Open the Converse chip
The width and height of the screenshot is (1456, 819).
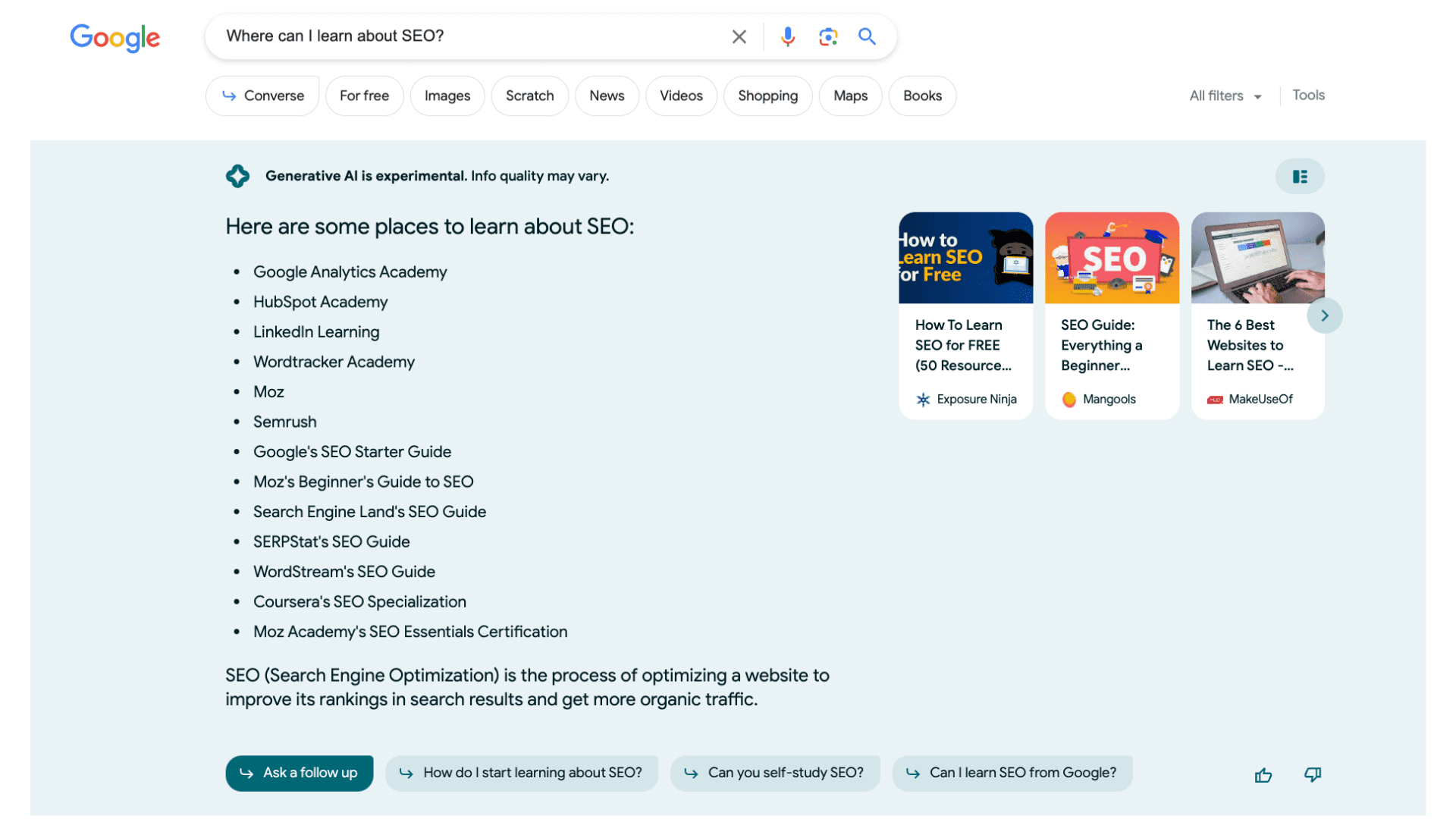262,96
